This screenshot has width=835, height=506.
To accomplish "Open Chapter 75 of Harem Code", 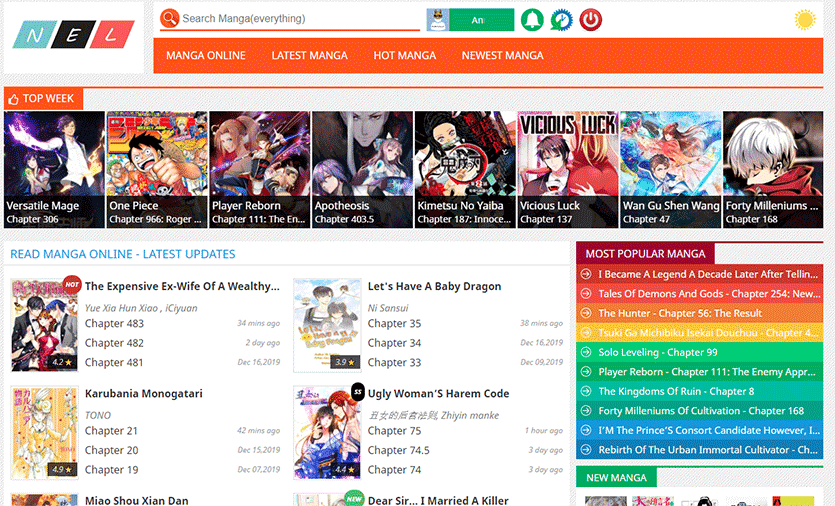I will click(x=394, y=430).
